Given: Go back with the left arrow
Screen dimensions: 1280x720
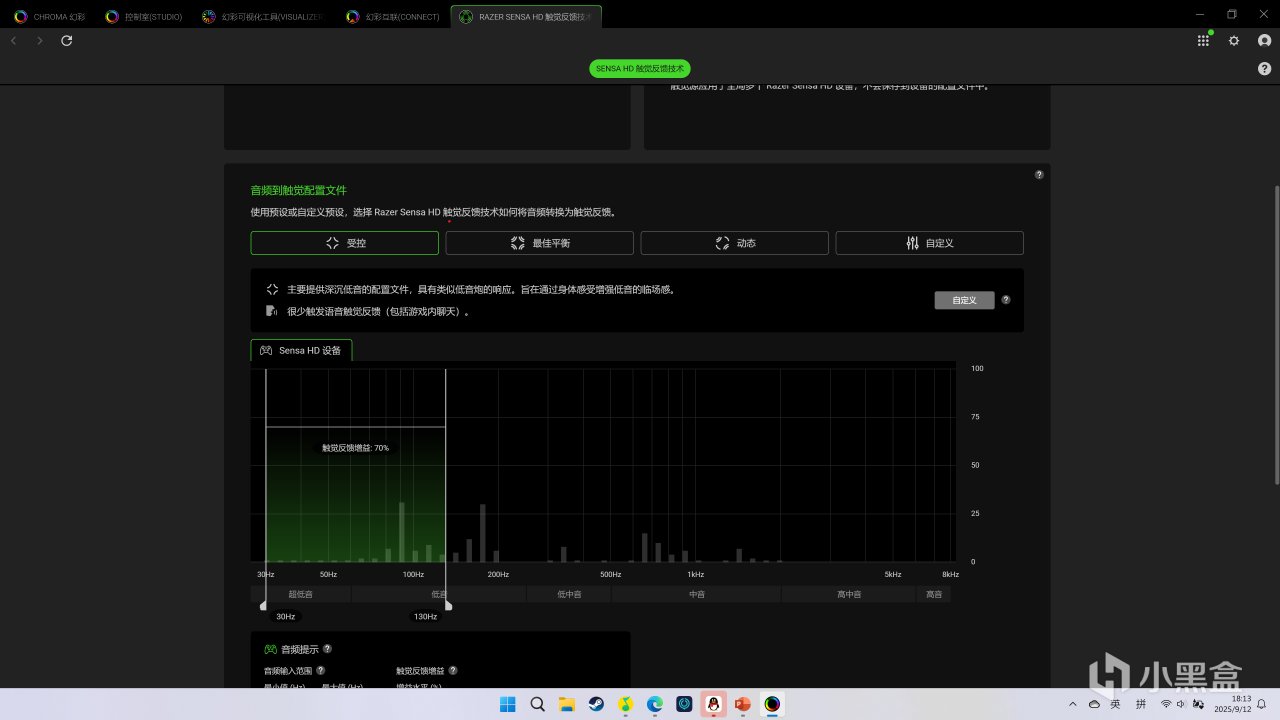Looking at the screenshot, I should (x=14, y=41).
